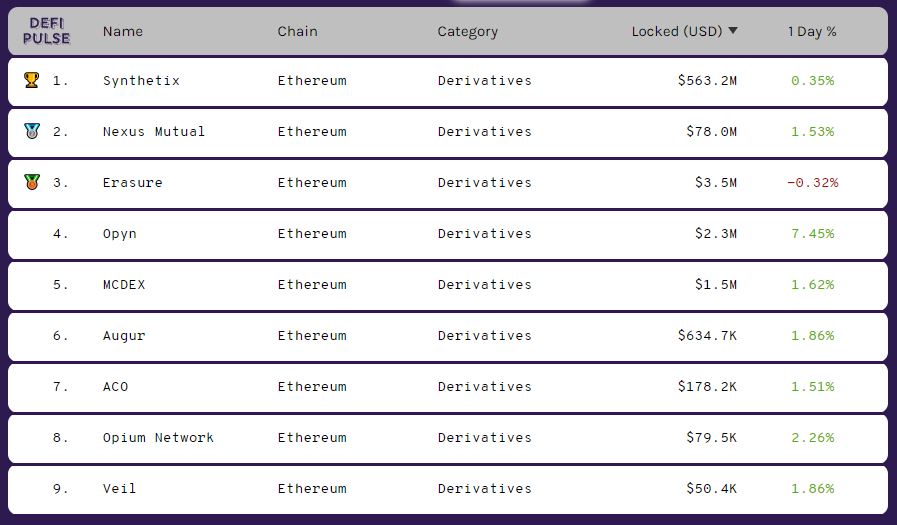Open the Synthetix project link
Image resolution: width=897 pixels, height=525 pixels.
(x=141, y=81)
